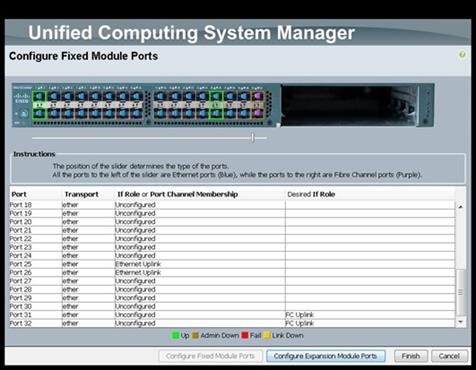Select the Port 27 row
The width and height of the screenshot is (476, 370).
click(x=232, y=281)
